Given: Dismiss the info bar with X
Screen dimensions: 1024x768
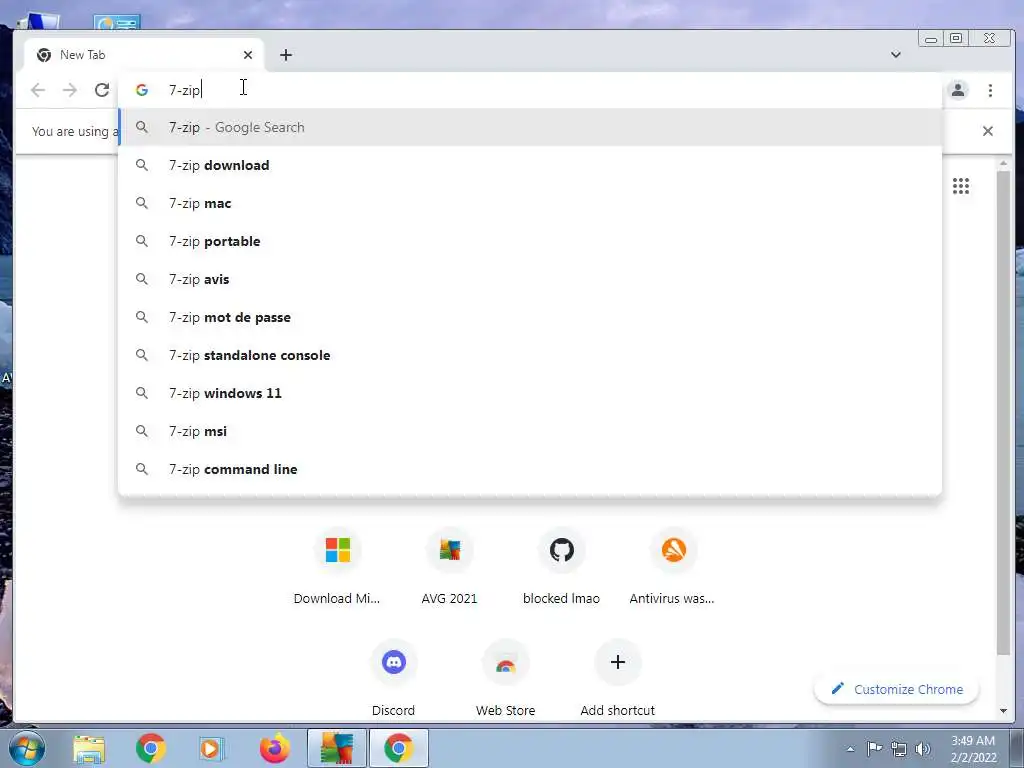Looking at the screenshot, I should [988, 131].
